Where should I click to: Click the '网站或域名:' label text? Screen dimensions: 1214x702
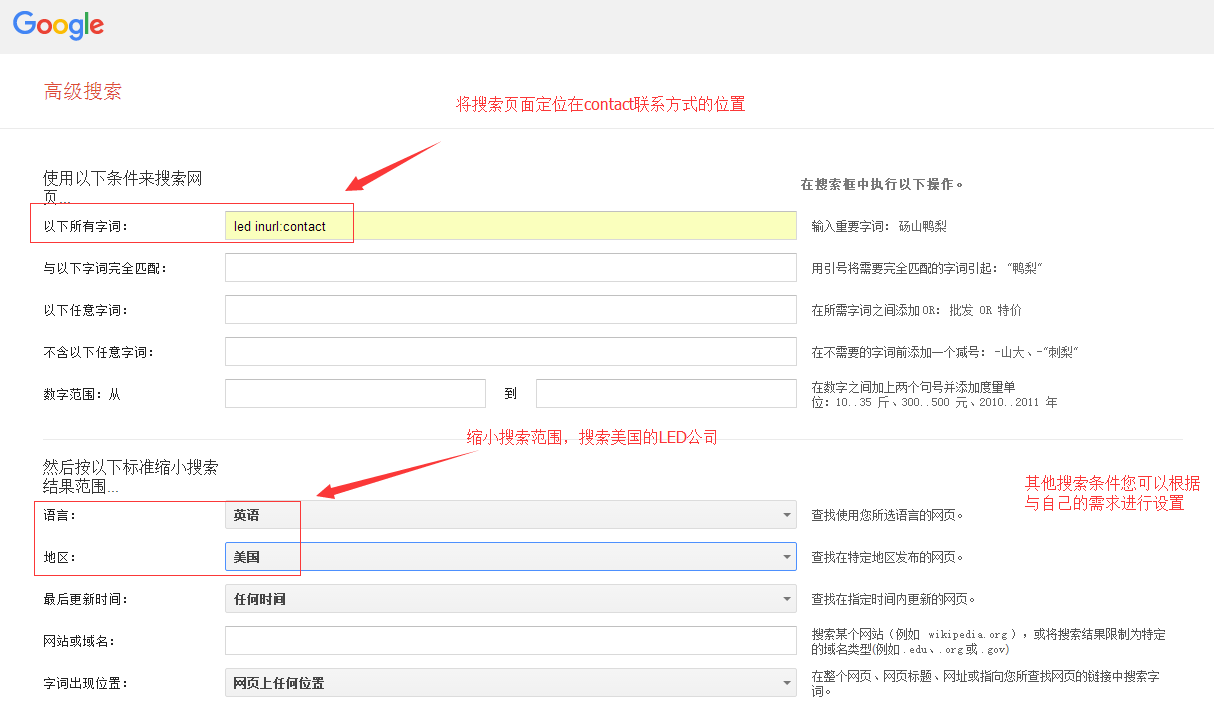click(x=79, y=641)
